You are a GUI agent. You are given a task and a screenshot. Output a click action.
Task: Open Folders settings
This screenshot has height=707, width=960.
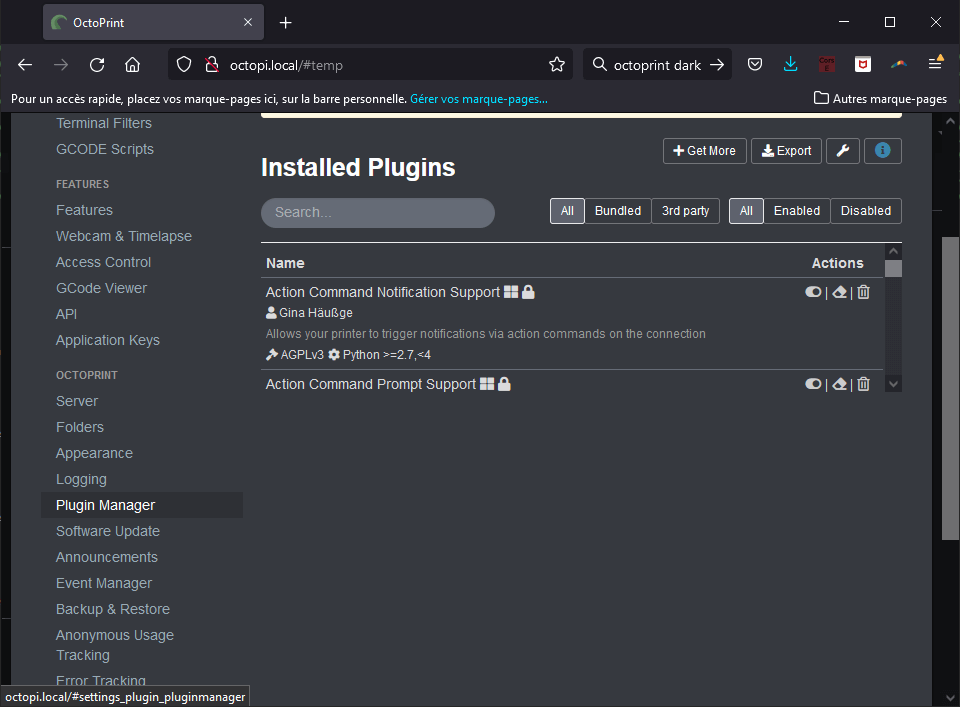click(x=80, y=427)
